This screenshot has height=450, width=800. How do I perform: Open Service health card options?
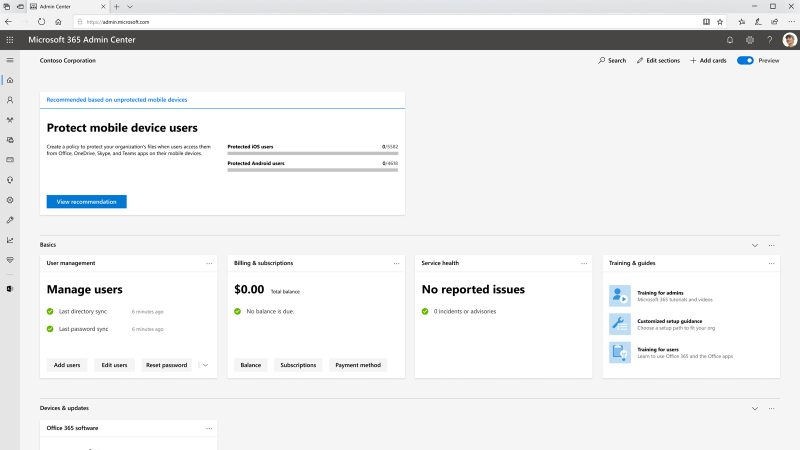click(x=584, y=264)
